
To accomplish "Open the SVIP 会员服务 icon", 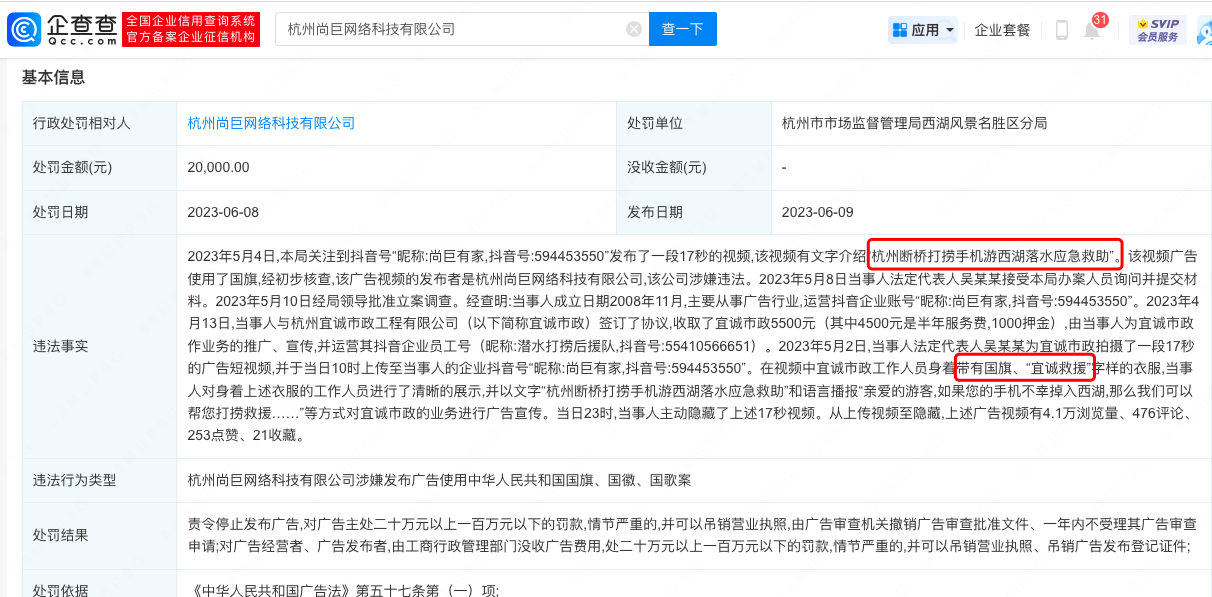I will [x=1158, y=29].
